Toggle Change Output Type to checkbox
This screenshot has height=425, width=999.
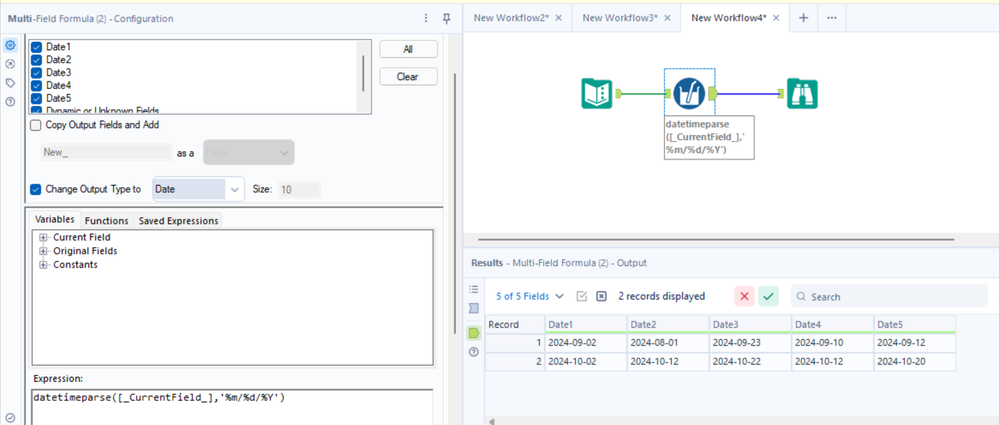(36, 189)
